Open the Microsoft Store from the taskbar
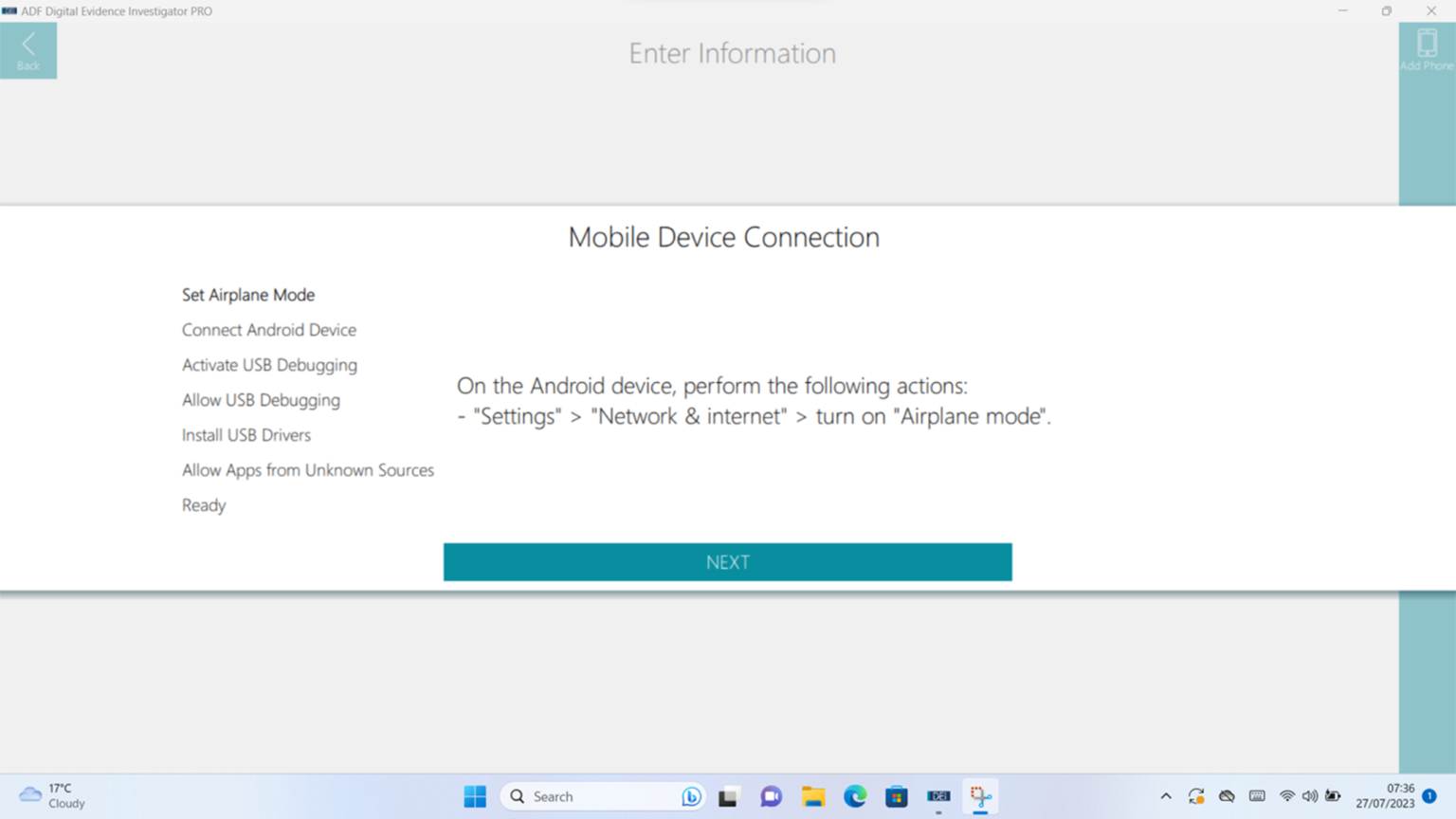The width and height of the screenshot is (1456, 819). [x=897, y=796]
